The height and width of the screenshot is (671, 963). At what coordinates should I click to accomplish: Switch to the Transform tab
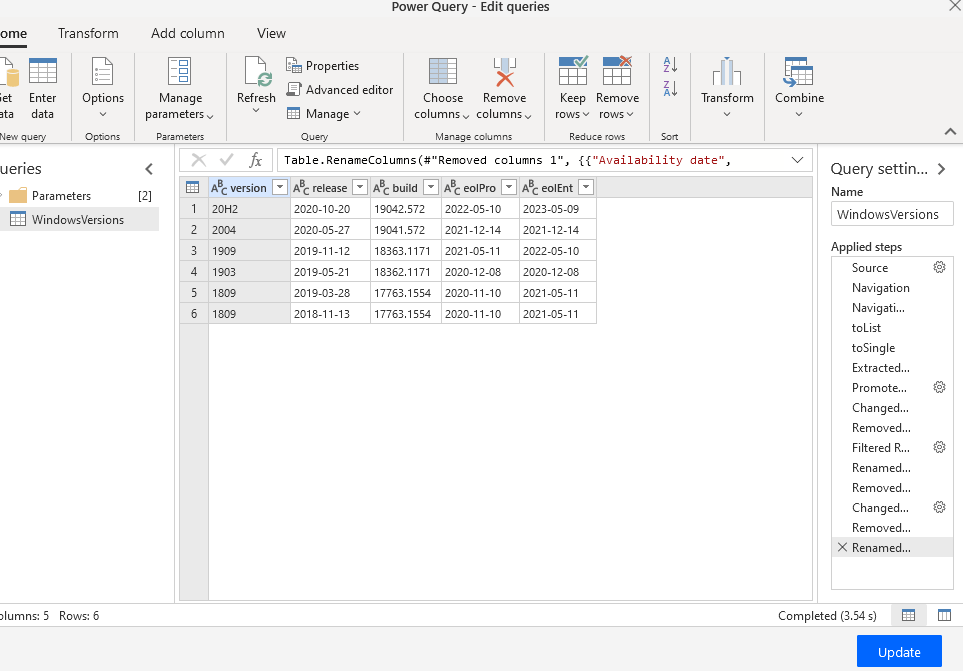(x=88, y=33)
